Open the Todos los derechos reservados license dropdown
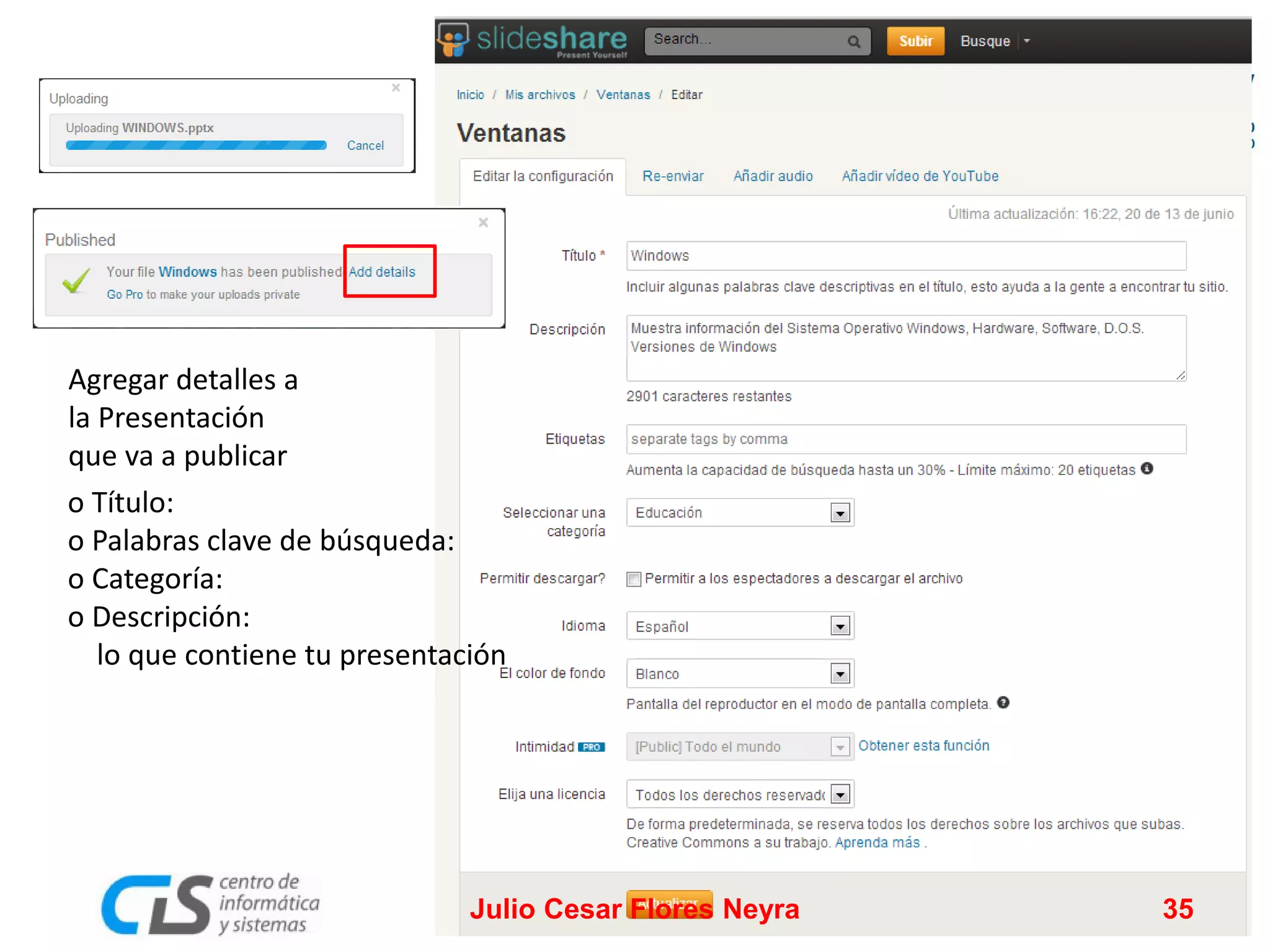 (740, 794)
